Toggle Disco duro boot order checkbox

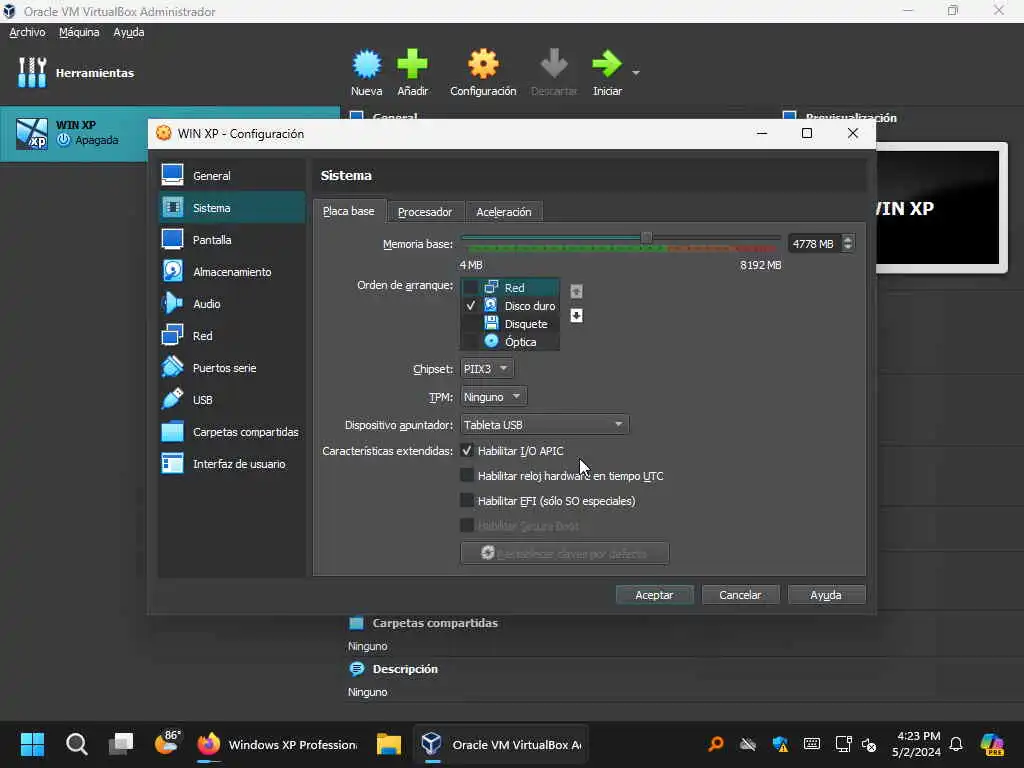pyautogui.click(x=470, y=306)
